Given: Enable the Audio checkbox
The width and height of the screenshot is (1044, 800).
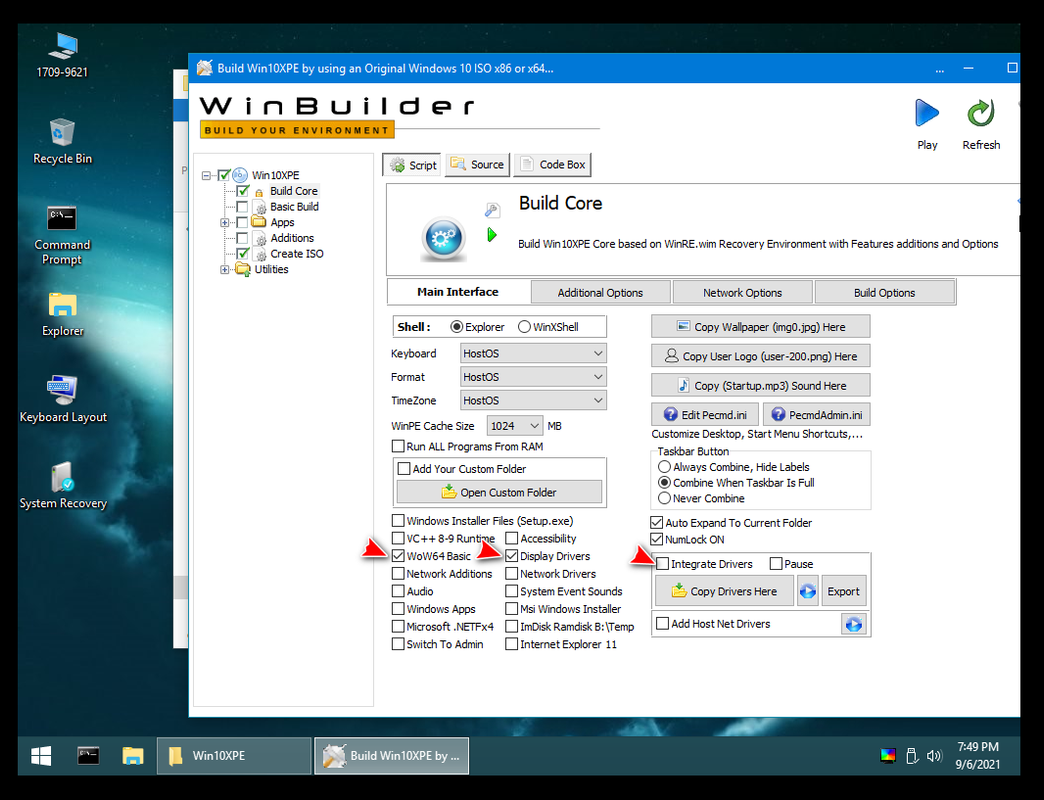Looking at the screenshot, I should (398, 591).
